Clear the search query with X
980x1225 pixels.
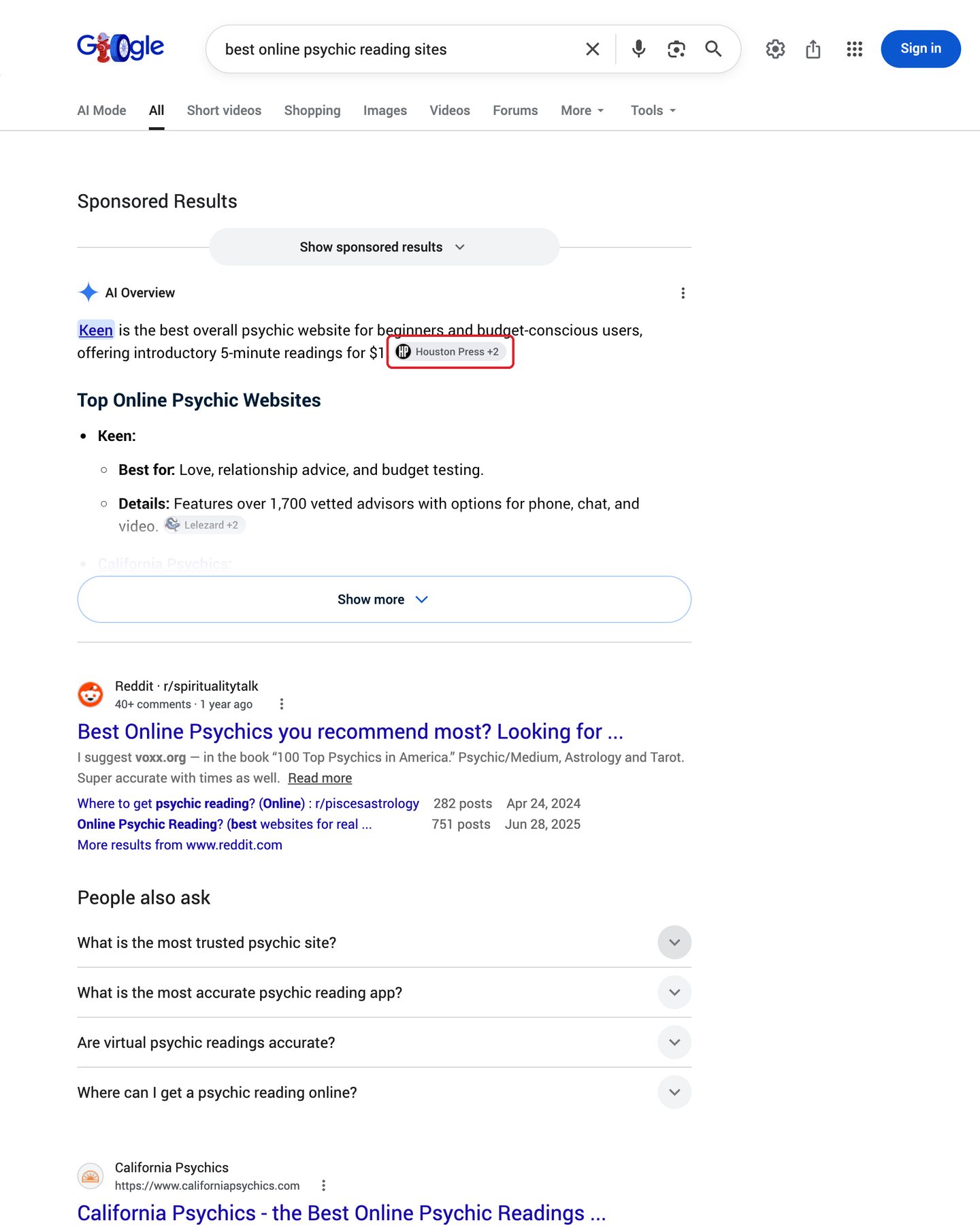[x=593, y=49]
